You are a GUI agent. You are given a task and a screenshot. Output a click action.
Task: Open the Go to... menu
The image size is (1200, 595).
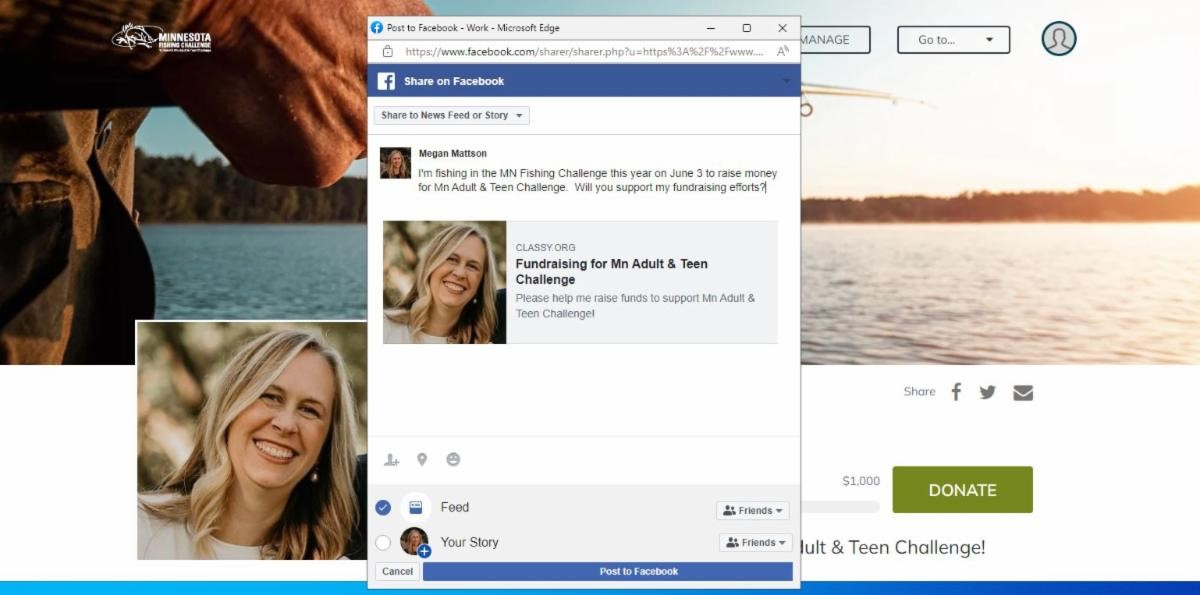coord(953,40)
